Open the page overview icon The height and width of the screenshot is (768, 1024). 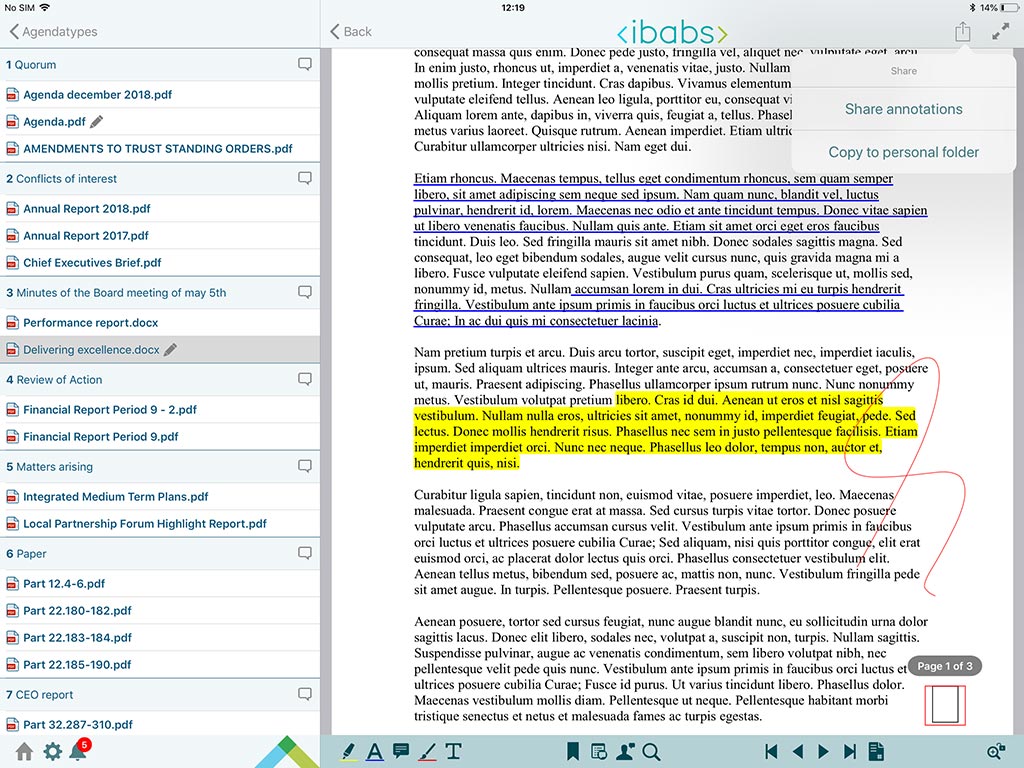(876, 752)
